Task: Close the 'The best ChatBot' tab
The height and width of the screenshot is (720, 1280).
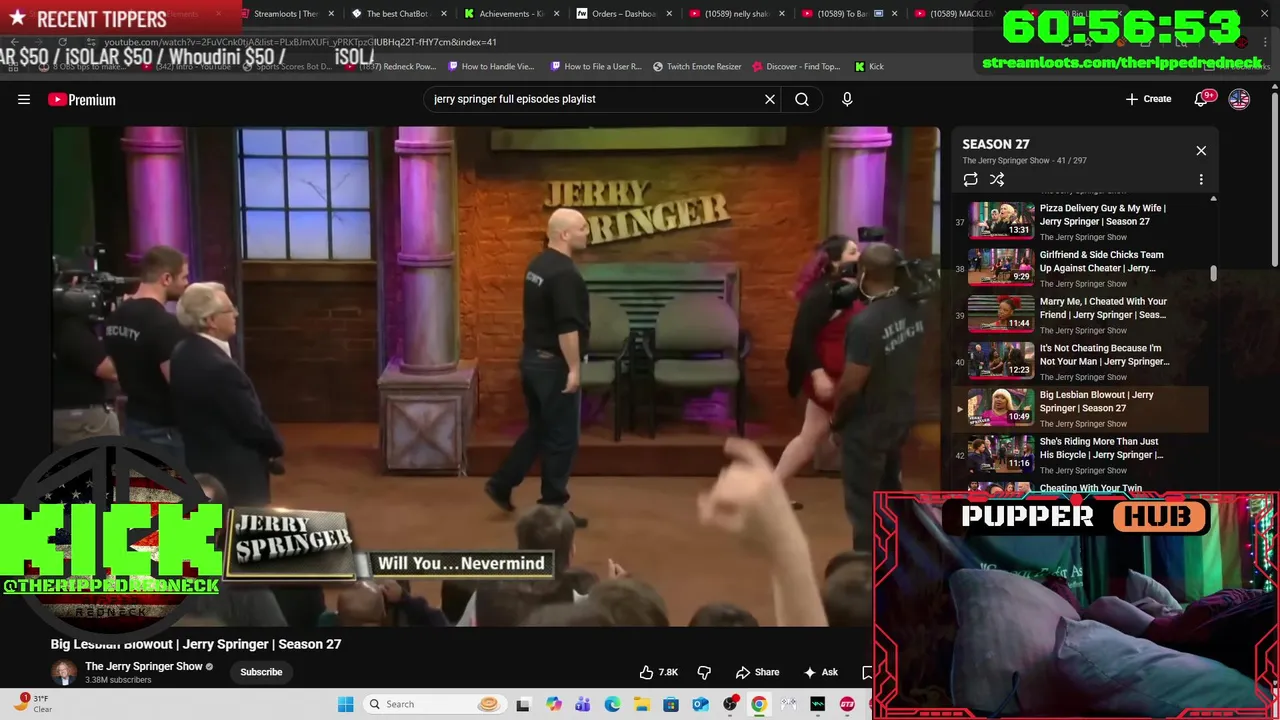Action: [x=444, y=14]
